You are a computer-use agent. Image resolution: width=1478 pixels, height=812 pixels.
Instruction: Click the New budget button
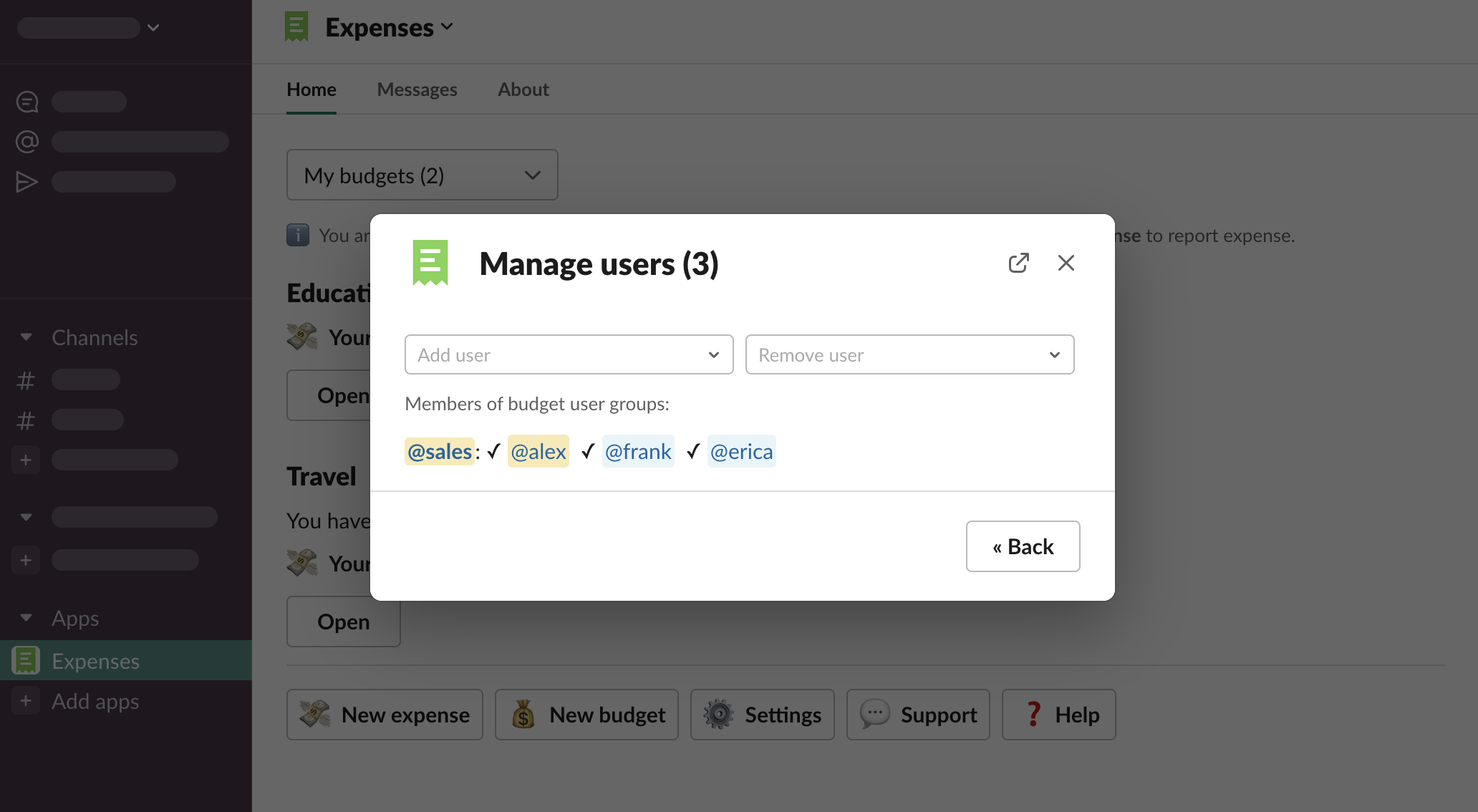(x=586, y=715)
